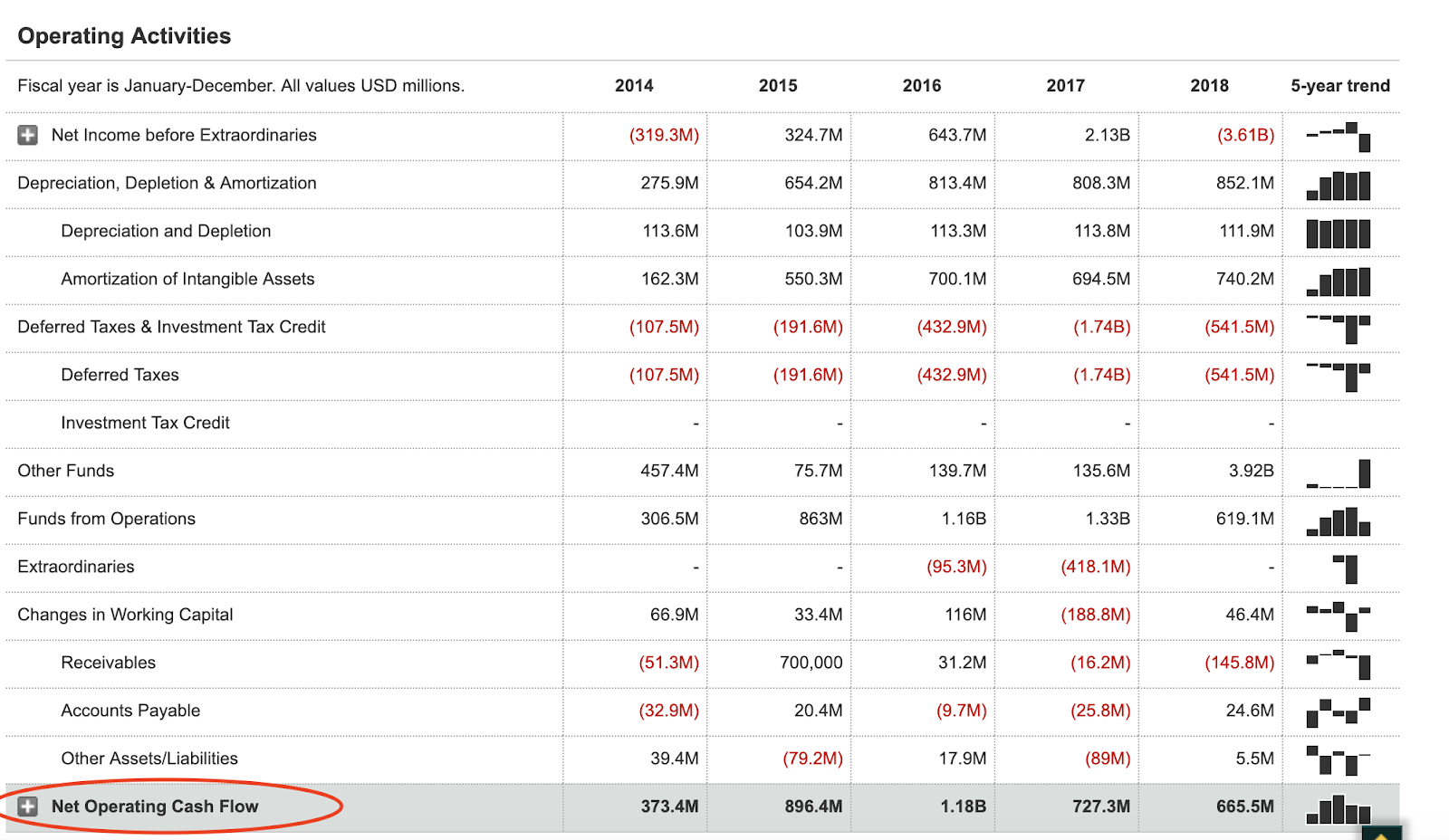Click Net Income 5-year trend chart
Screen dimensions: 1449x840
pos(1339,137)
